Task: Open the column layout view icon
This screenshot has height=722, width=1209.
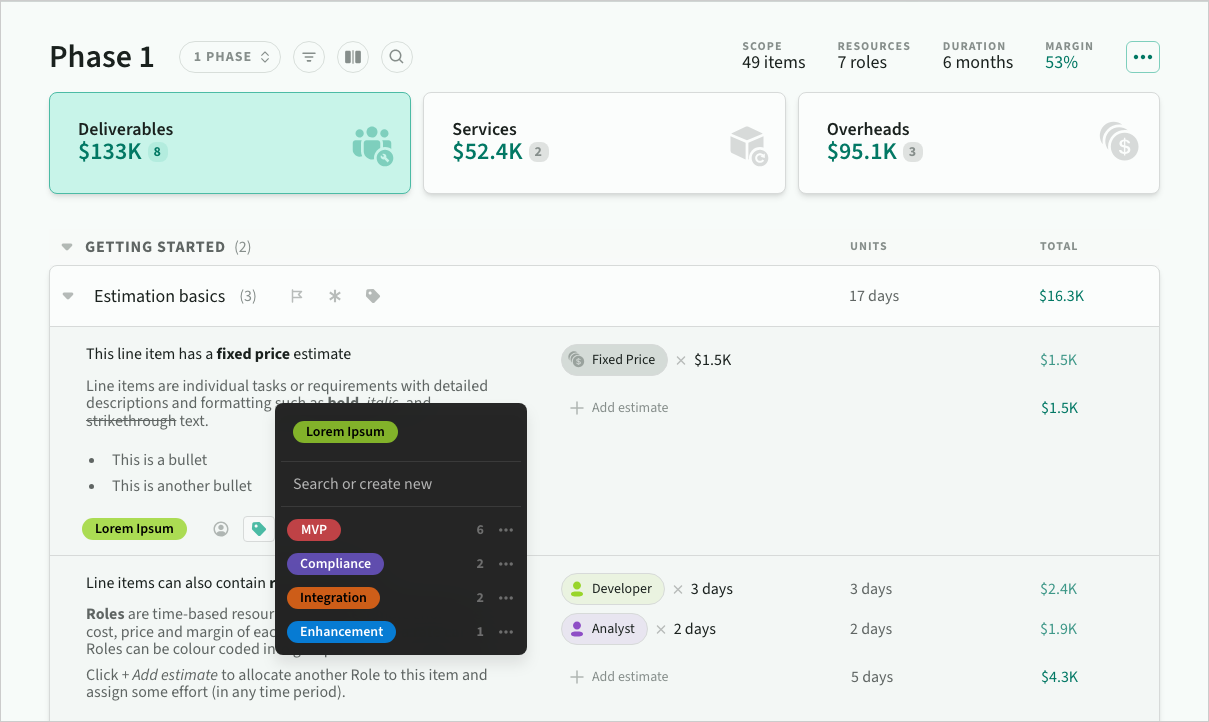Action: coord(353,57)
